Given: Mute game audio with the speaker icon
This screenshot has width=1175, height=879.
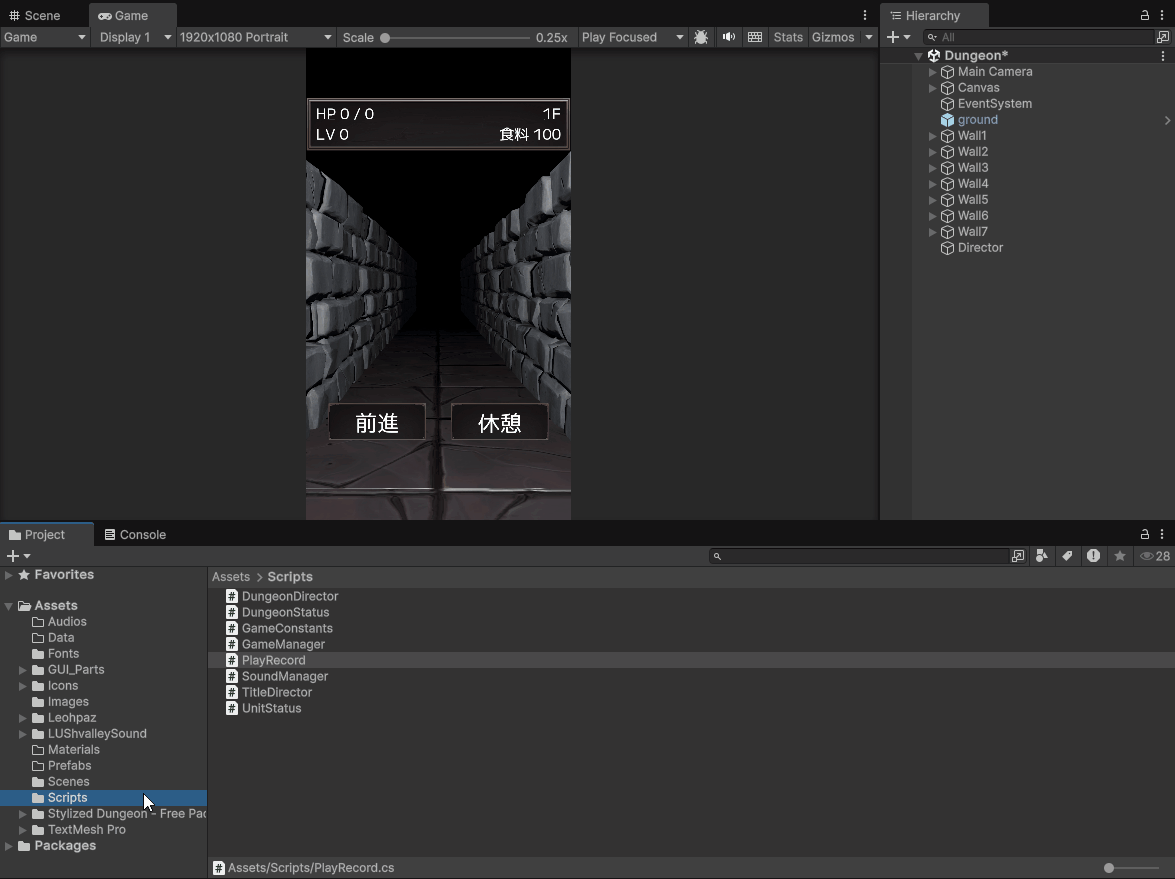Looking at the screenshot, I should 728,37.
